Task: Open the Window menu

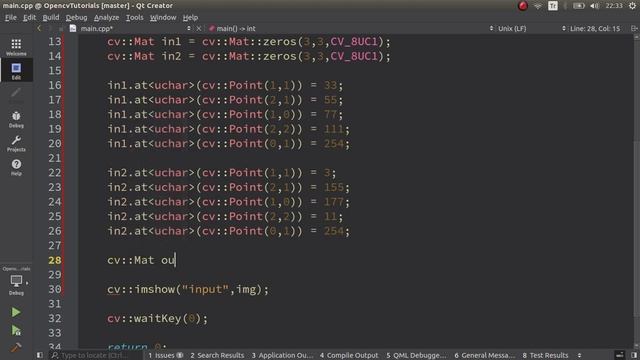Action: pos(163,18)
